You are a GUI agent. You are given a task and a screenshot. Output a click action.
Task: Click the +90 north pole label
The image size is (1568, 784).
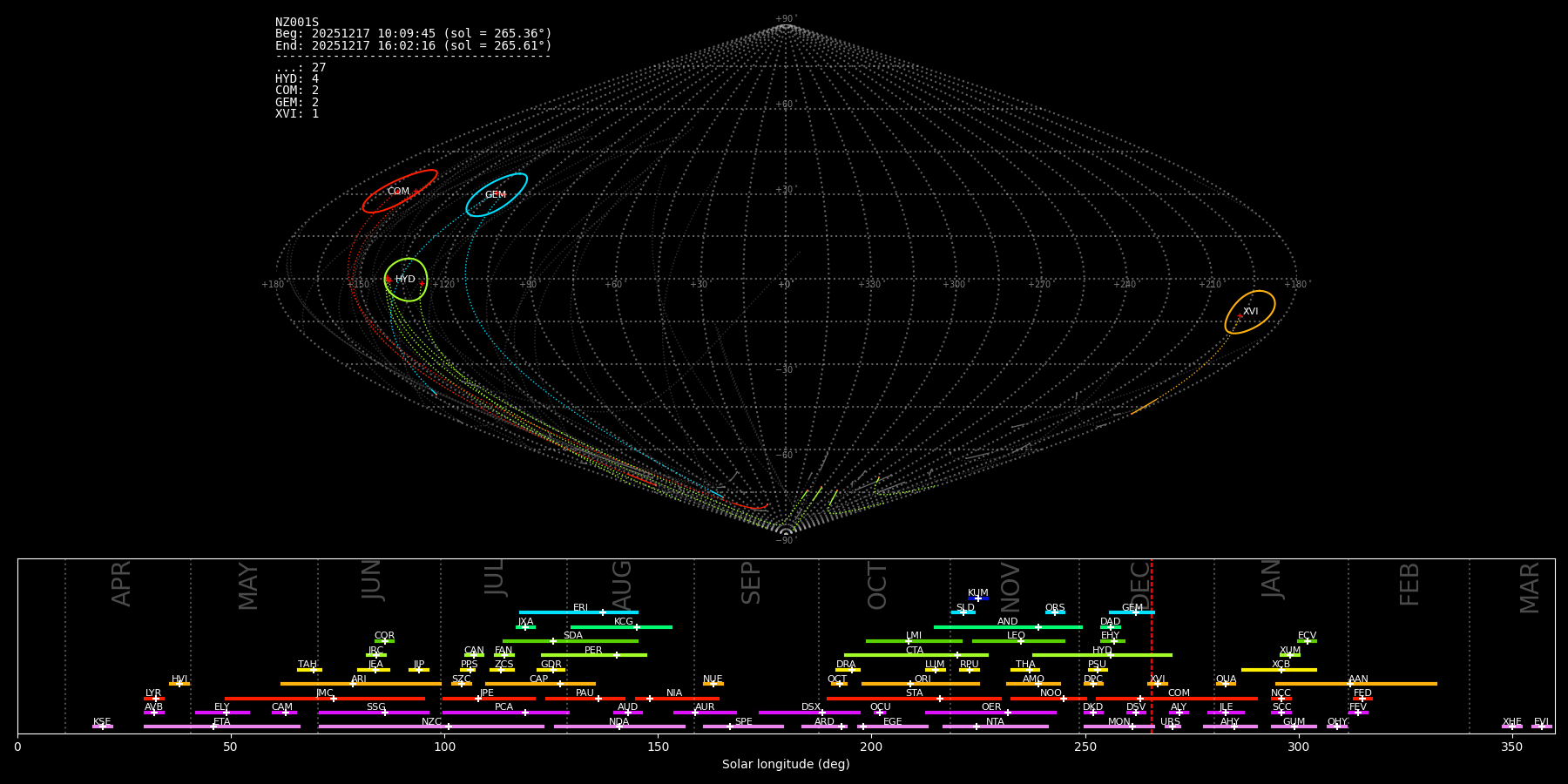[785, 19]
